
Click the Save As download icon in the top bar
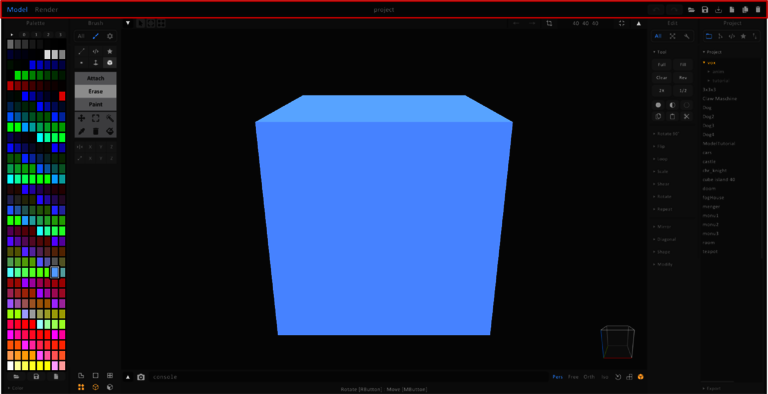point(719,10)
